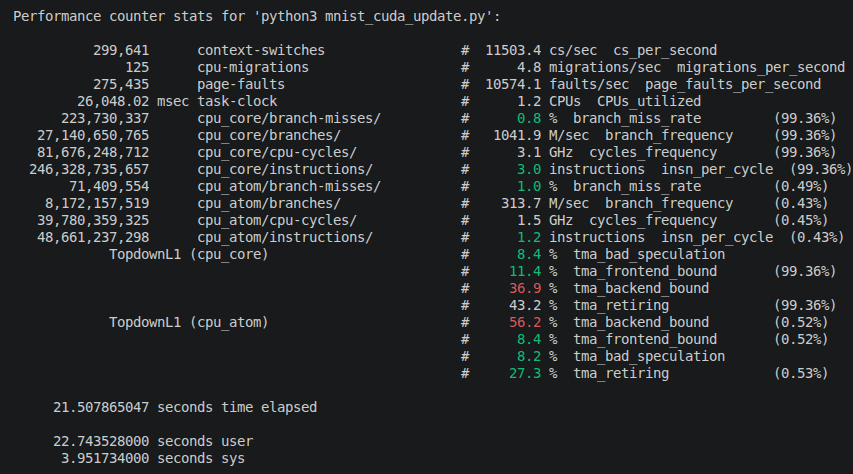Select the green 0.8 branch miss rate
853x474 pixels.
point(529,119)
